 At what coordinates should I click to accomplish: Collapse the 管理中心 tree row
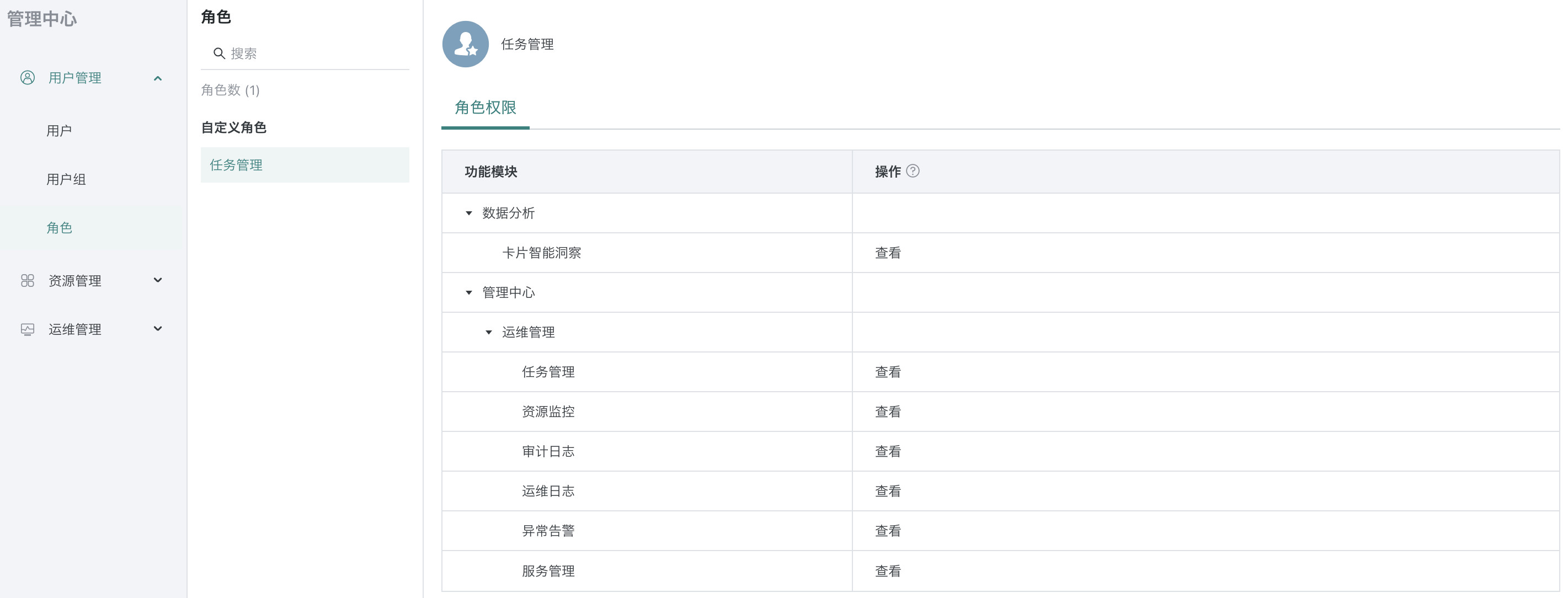click(x=469, y=292)
